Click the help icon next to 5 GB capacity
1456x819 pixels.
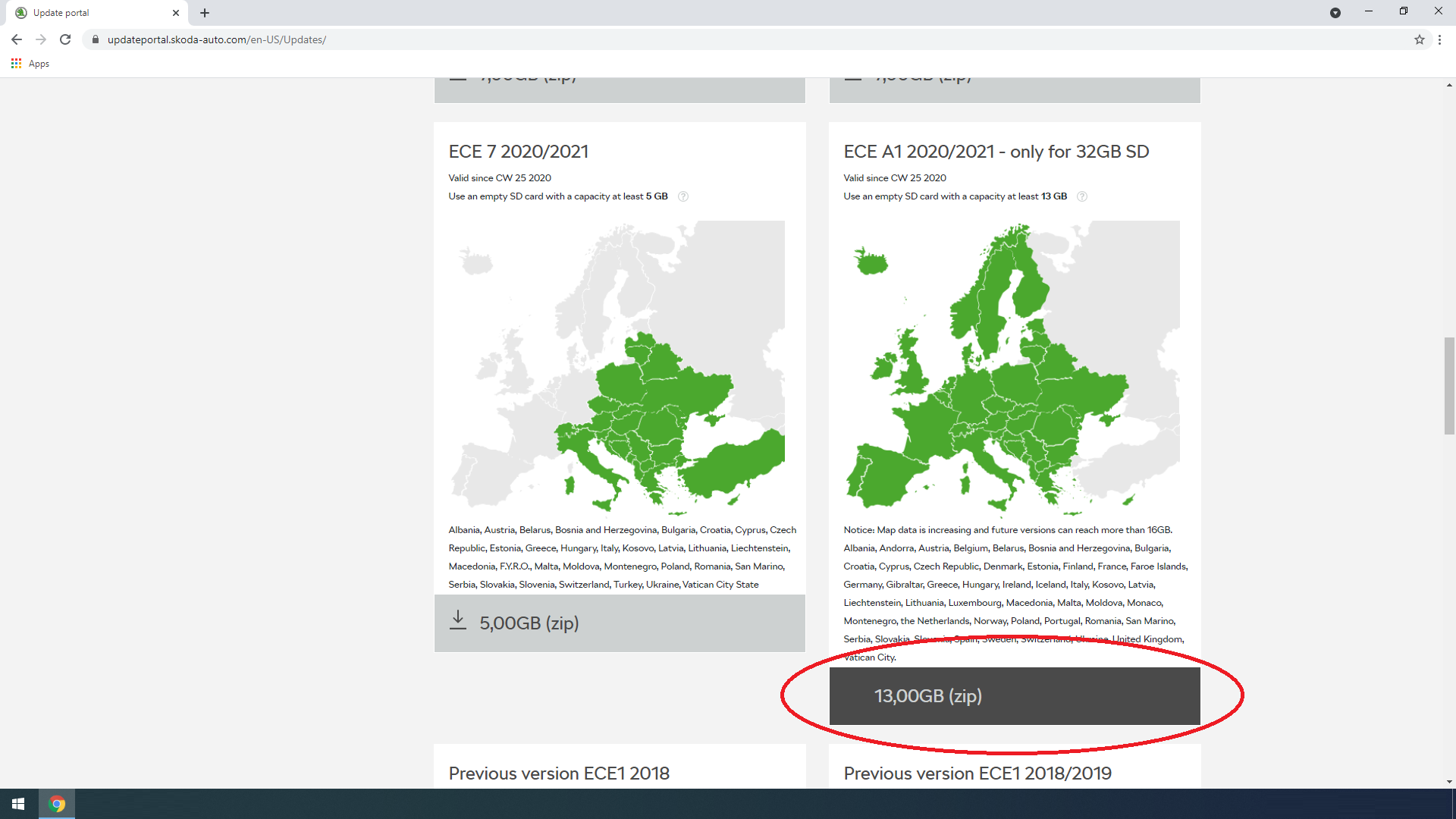point(683,196)
